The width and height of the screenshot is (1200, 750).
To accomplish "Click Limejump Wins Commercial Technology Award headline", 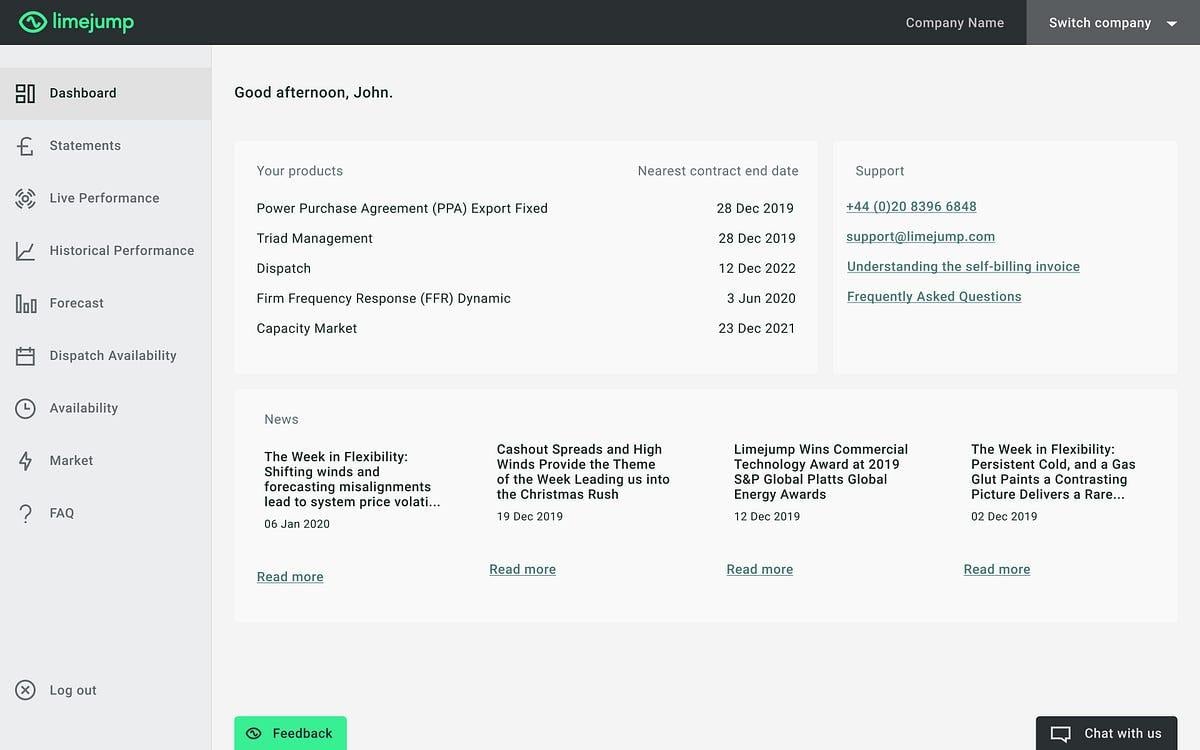I will 820,472.
